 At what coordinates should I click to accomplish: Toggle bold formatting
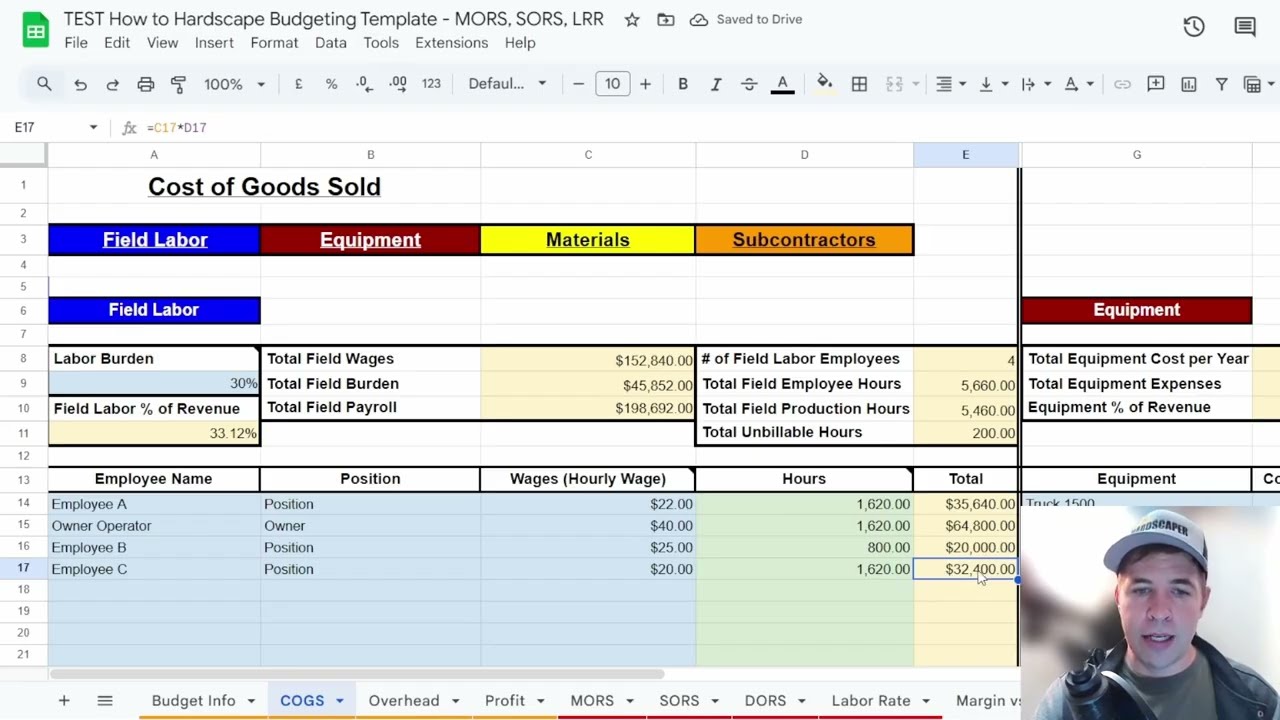pos(683,84)
